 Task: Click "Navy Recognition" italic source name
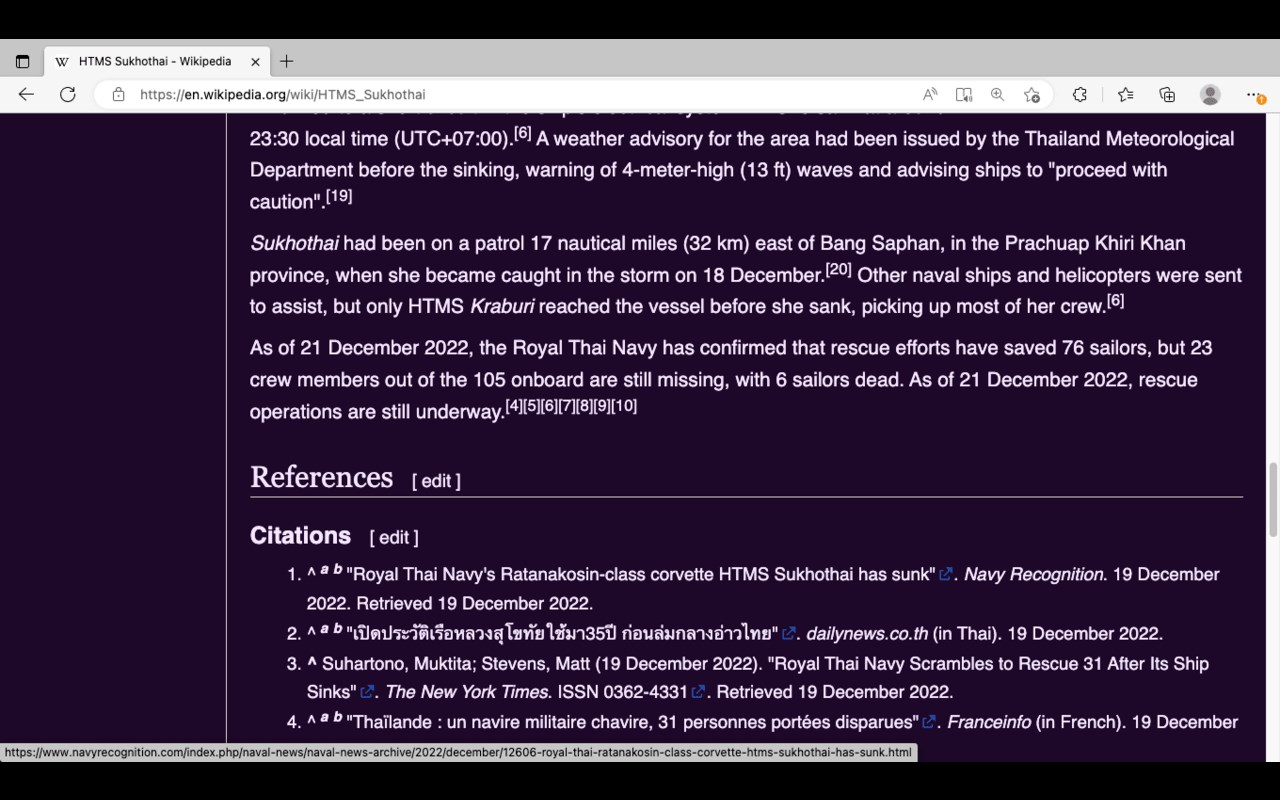1034,574
